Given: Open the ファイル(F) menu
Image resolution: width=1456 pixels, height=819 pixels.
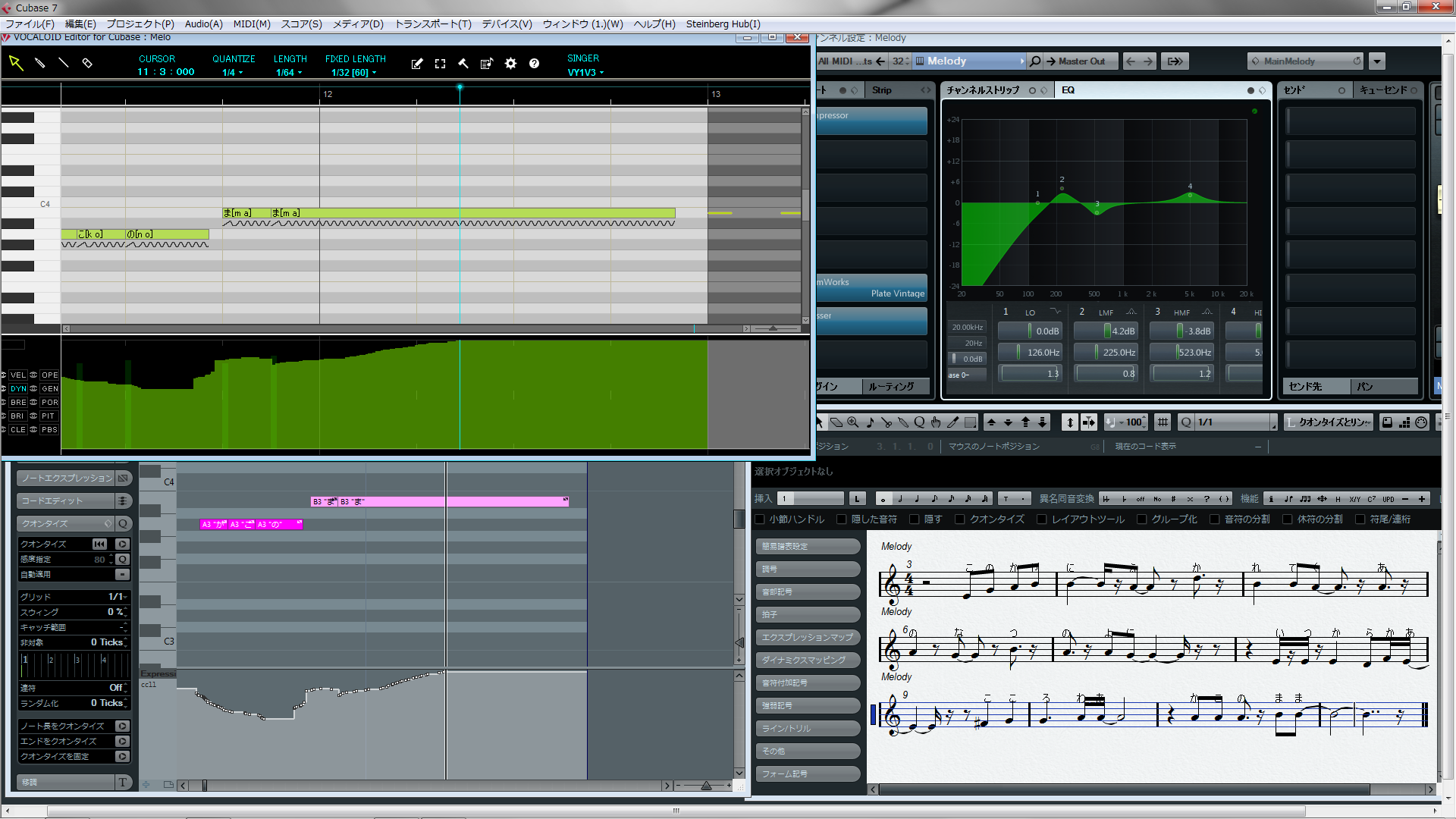Looking at the screenshot, I should point(30,24).
